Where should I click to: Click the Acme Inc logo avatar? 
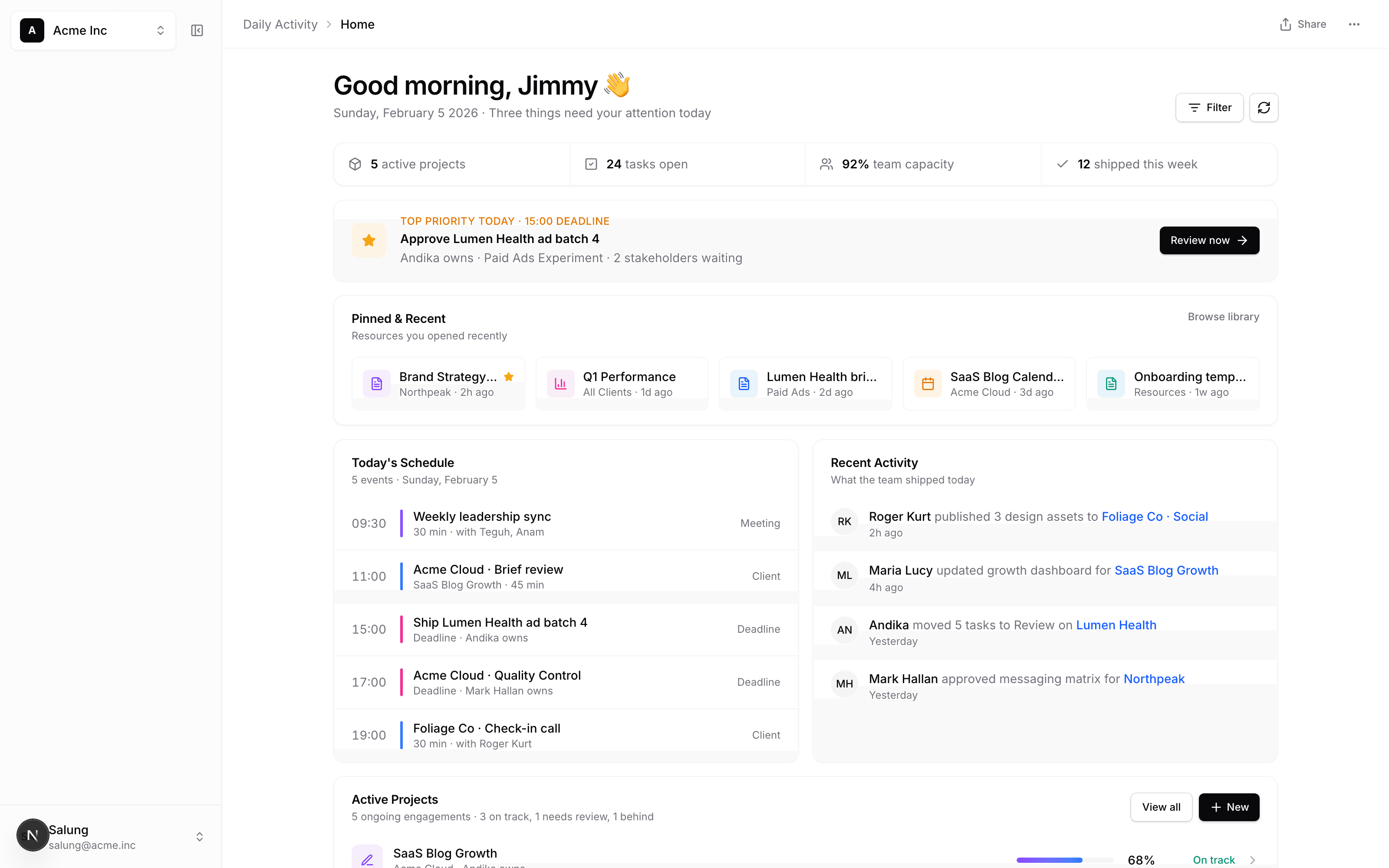click(x=32, y=30)
